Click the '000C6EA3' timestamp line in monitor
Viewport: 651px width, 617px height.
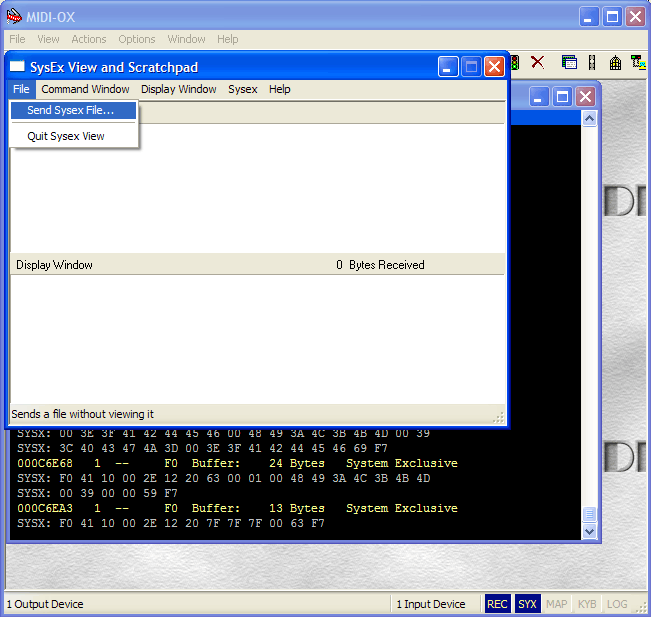pos(237,508)
